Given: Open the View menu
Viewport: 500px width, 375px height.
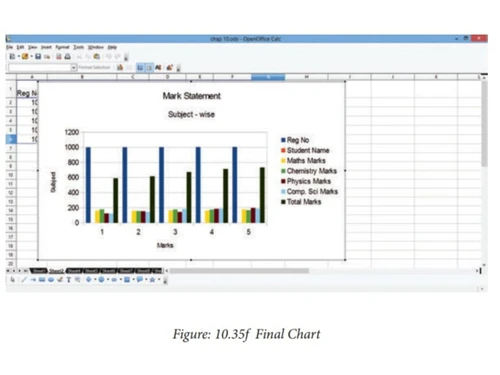Looking at the screenshot, I should pos(33,47).
